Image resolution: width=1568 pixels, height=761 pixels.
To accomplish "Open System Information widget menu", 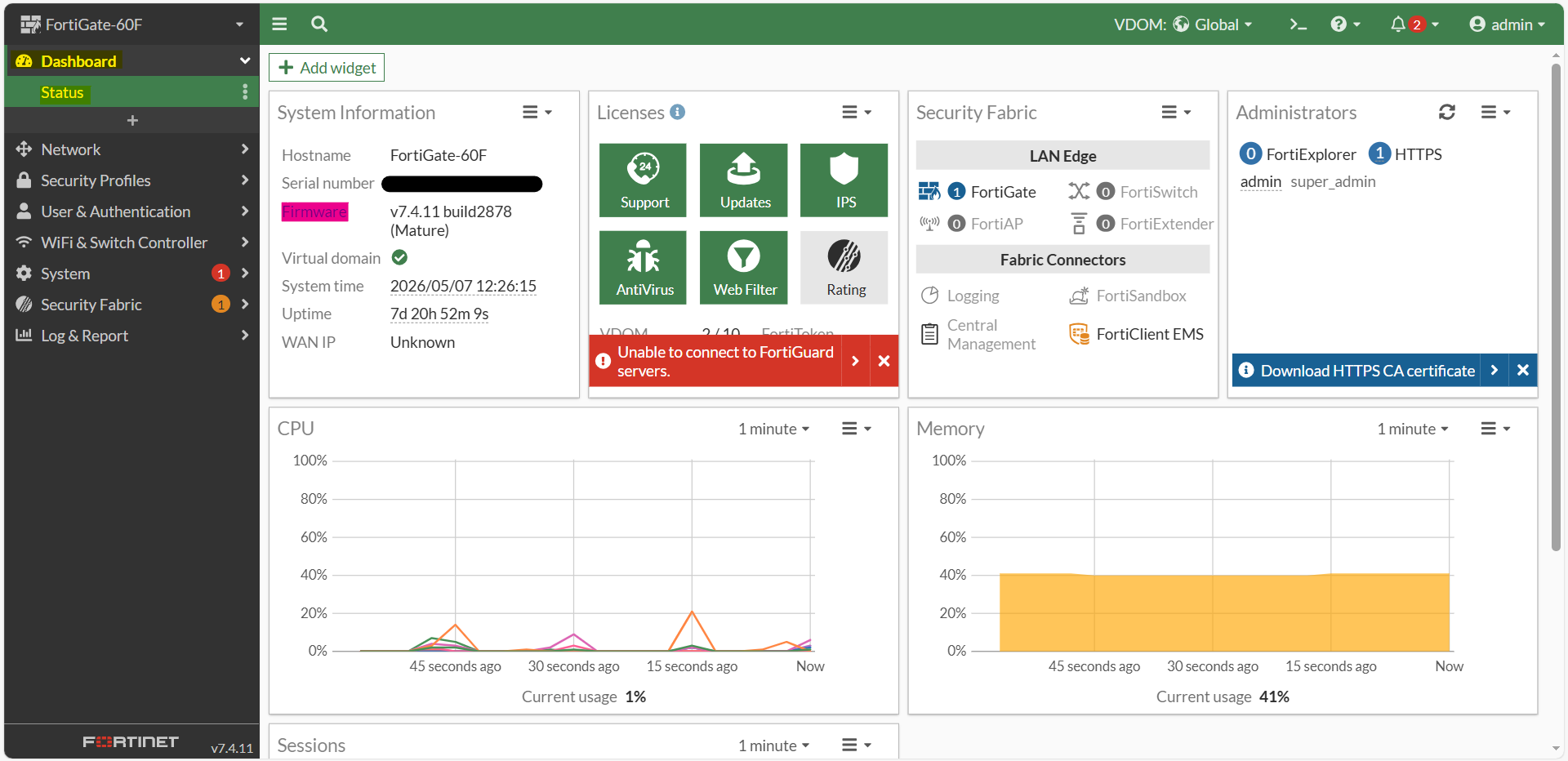I will [537, 112].
